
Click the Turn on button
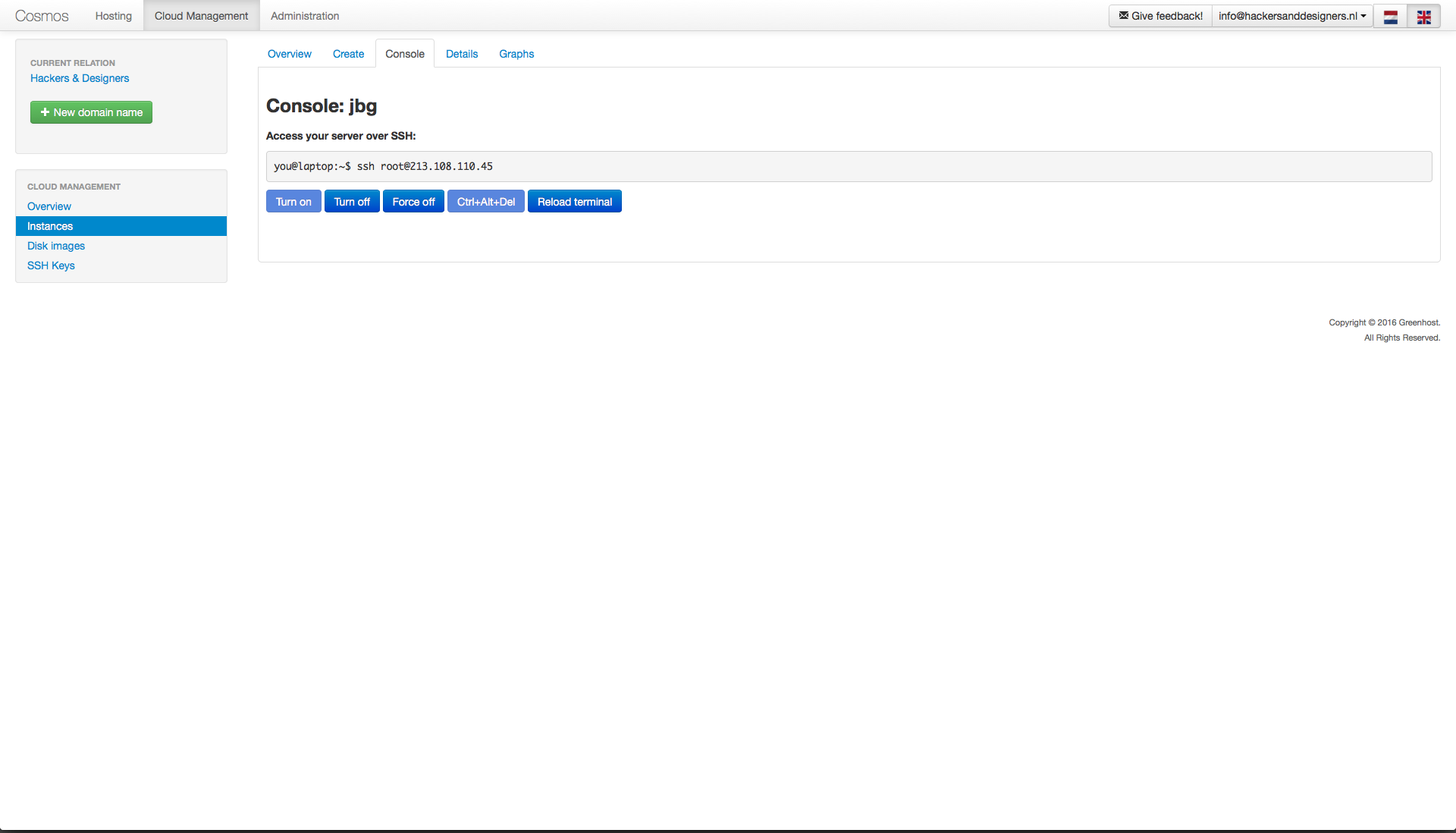click(x=293, y=202)
